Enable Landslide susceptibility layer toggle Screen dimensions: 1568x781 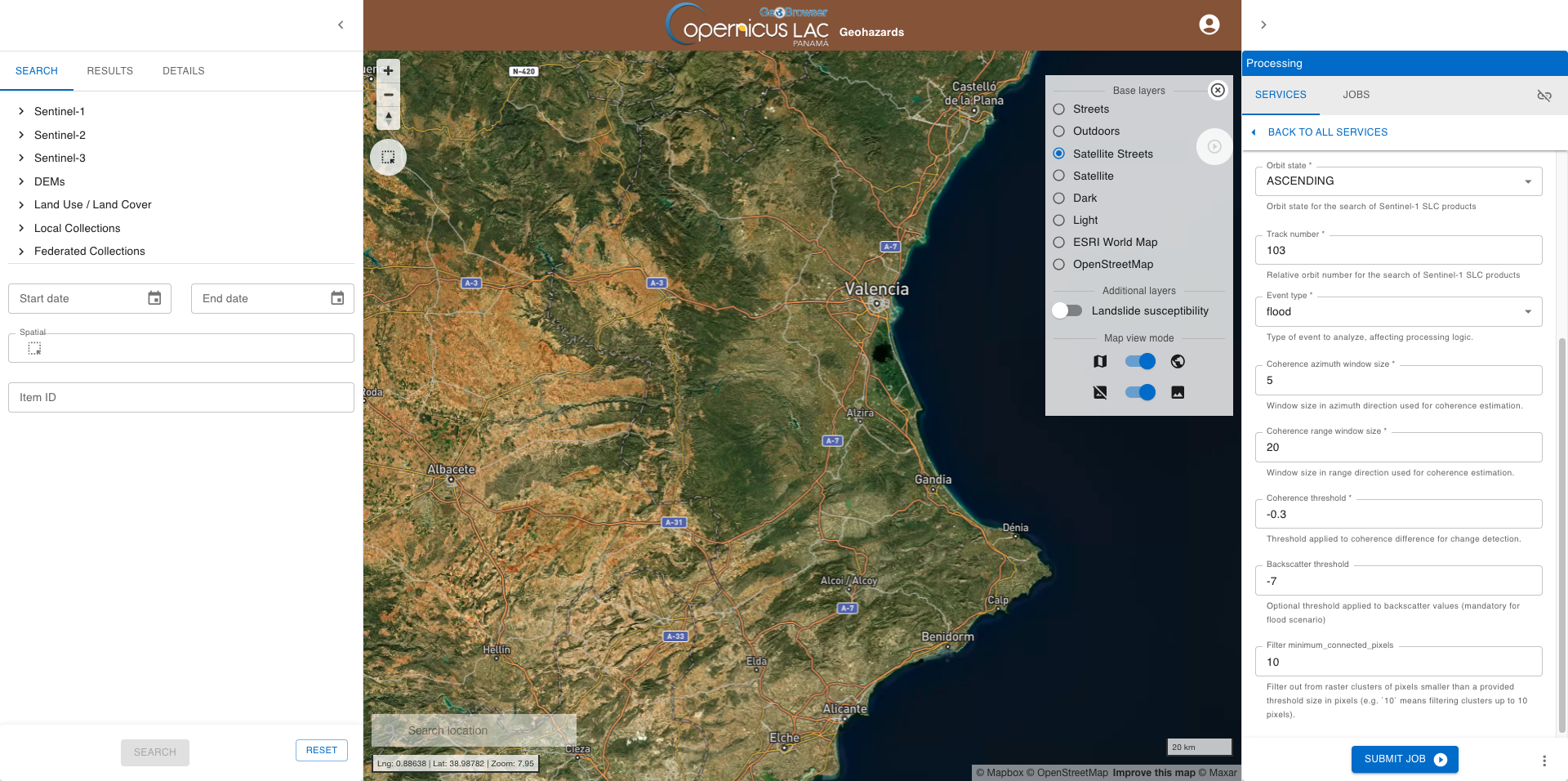[1067, 310]
